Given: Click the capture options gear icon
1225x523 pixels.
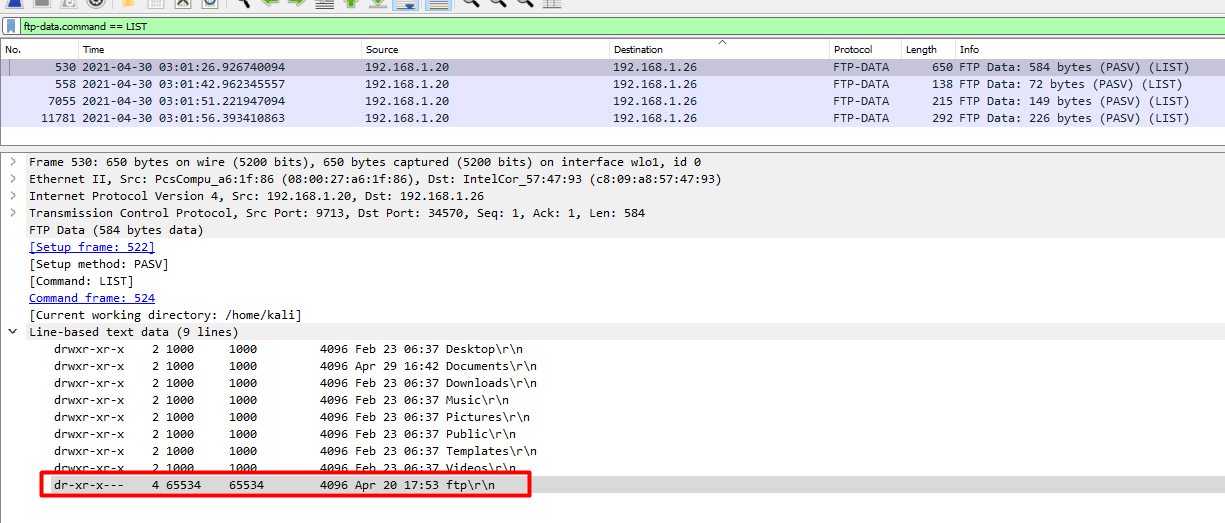Looking at the screenshot, I should click(96, 3).
